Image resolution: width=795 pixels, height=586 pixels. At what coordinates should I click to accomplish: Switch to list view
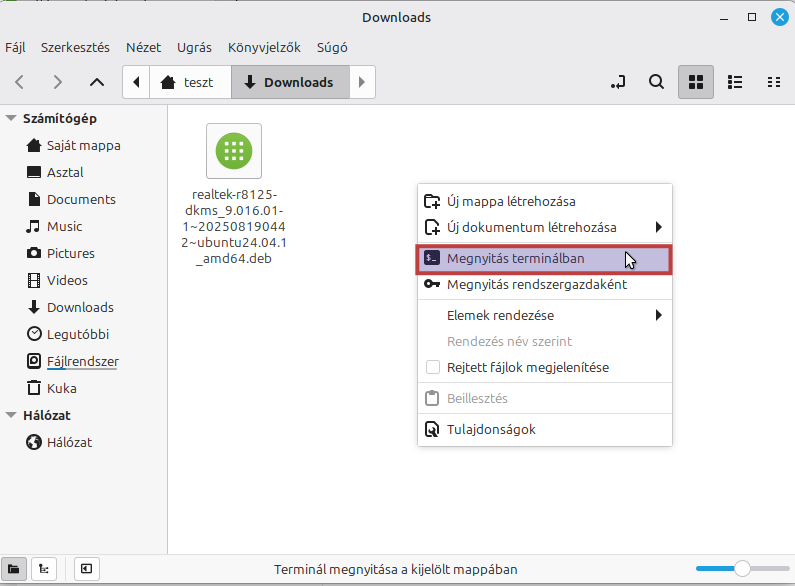(x=735, y=82)
